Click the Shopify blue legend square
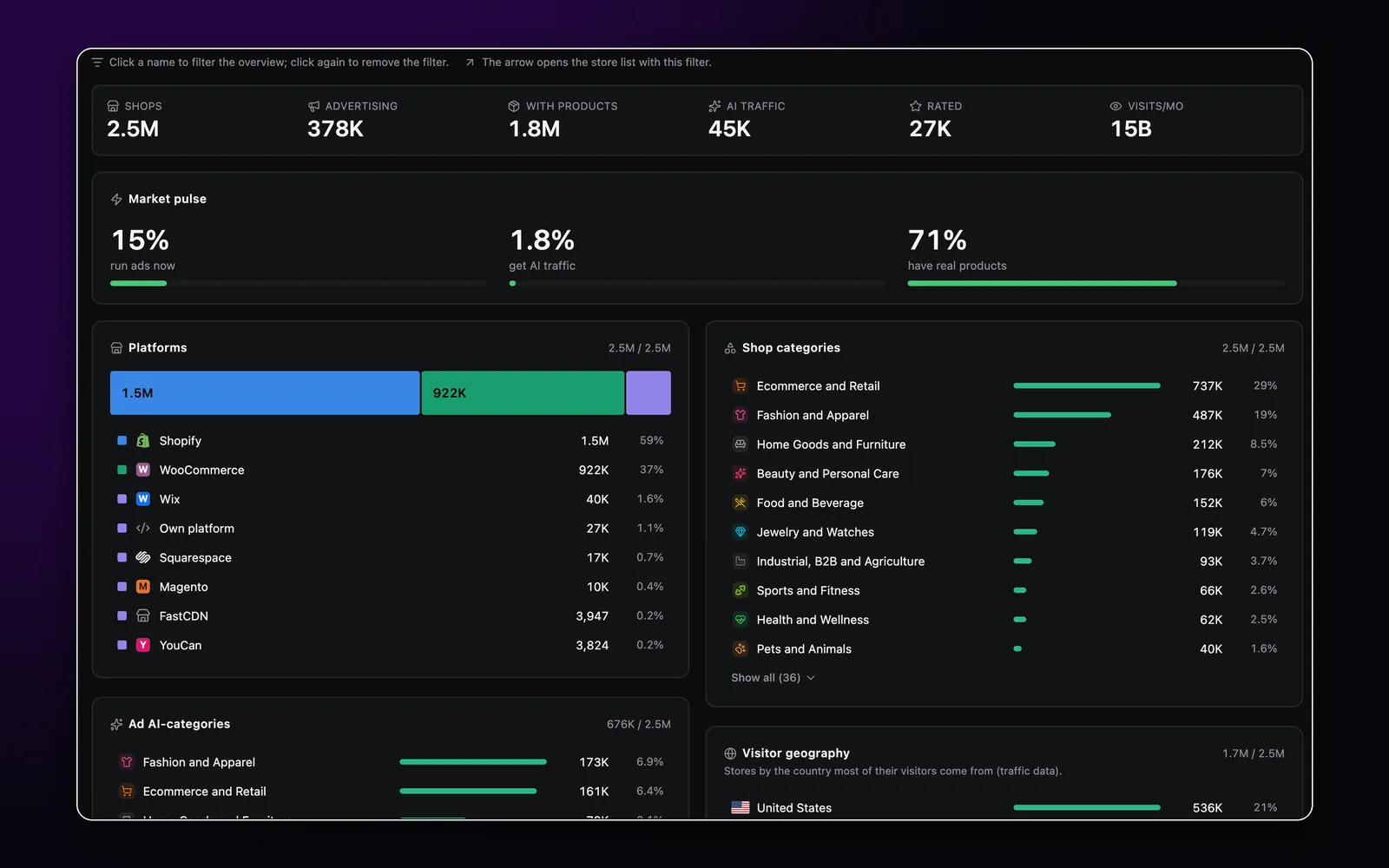Screen dimensions: 1389x868 [122, 441]
